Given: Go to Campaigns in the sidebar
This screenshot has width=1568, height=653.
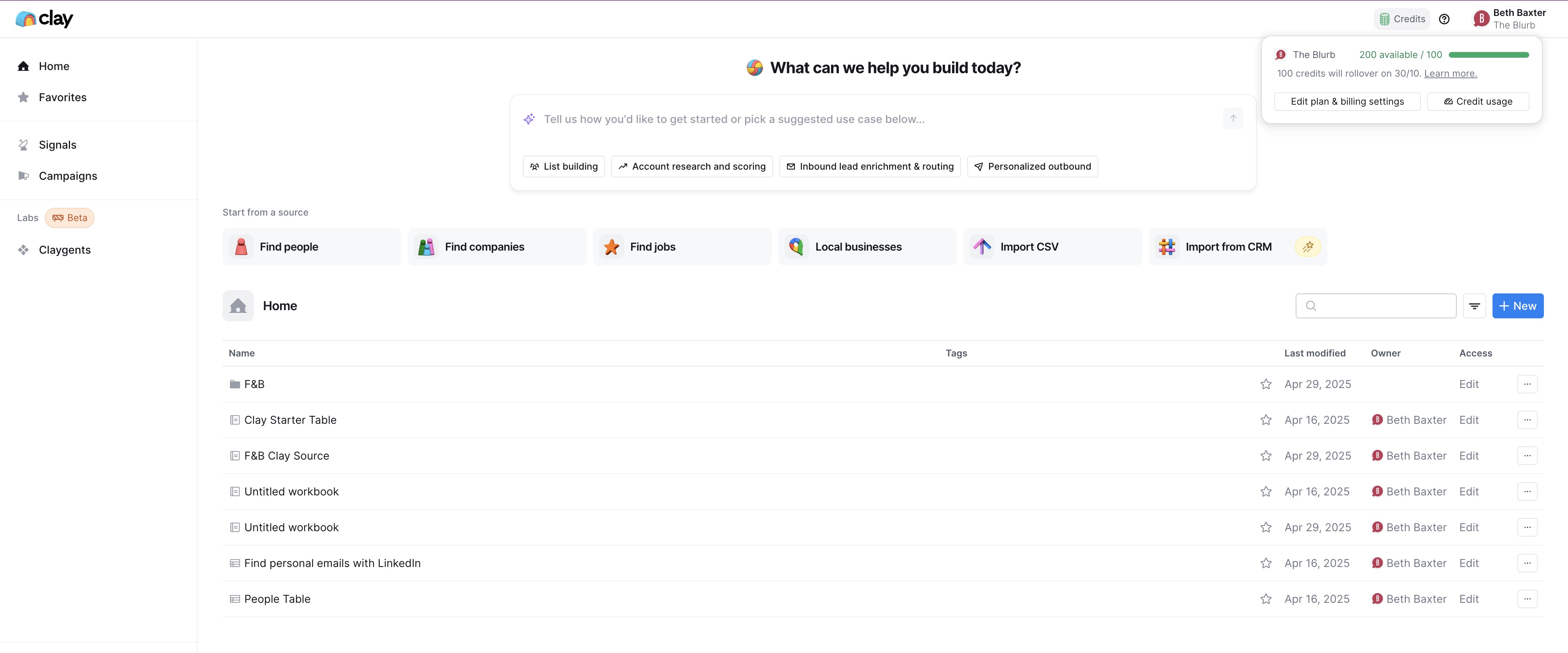Looking at the screenshot, I should tap(68, 176).
